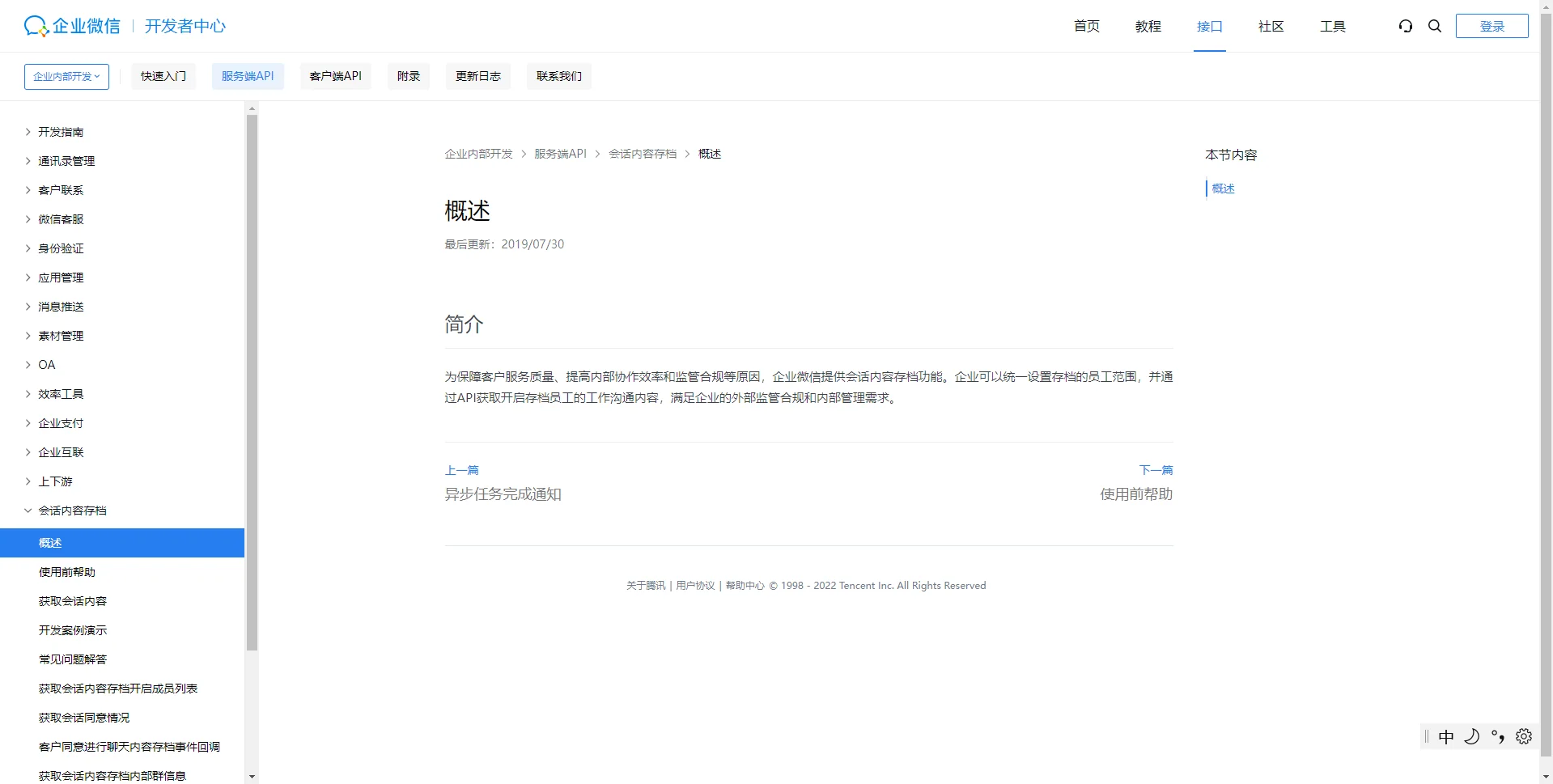Screen dimensions: 1553x784
Task: Open previous article 异步任务完成通知
Action: 503,494
